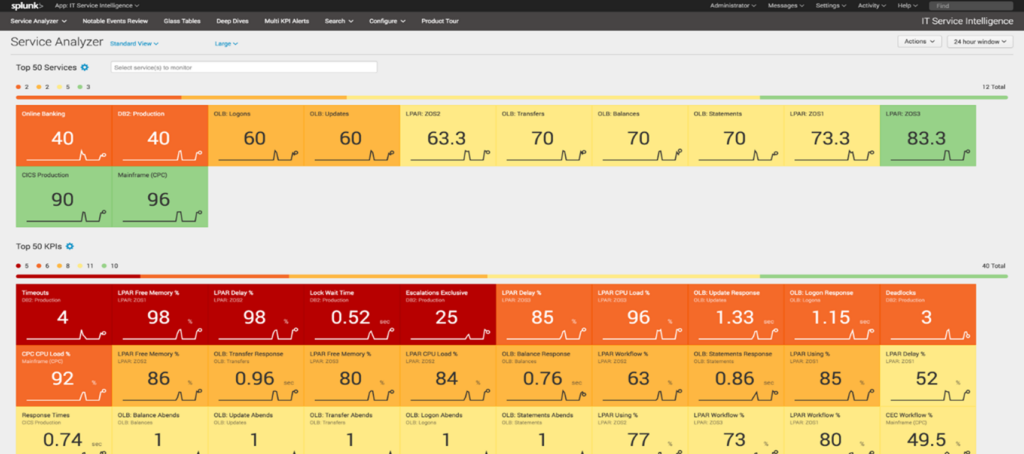The image size is (1024, 454).
Task: Click the sparkline on Timeouts tile
Action: tap(67, 335)
